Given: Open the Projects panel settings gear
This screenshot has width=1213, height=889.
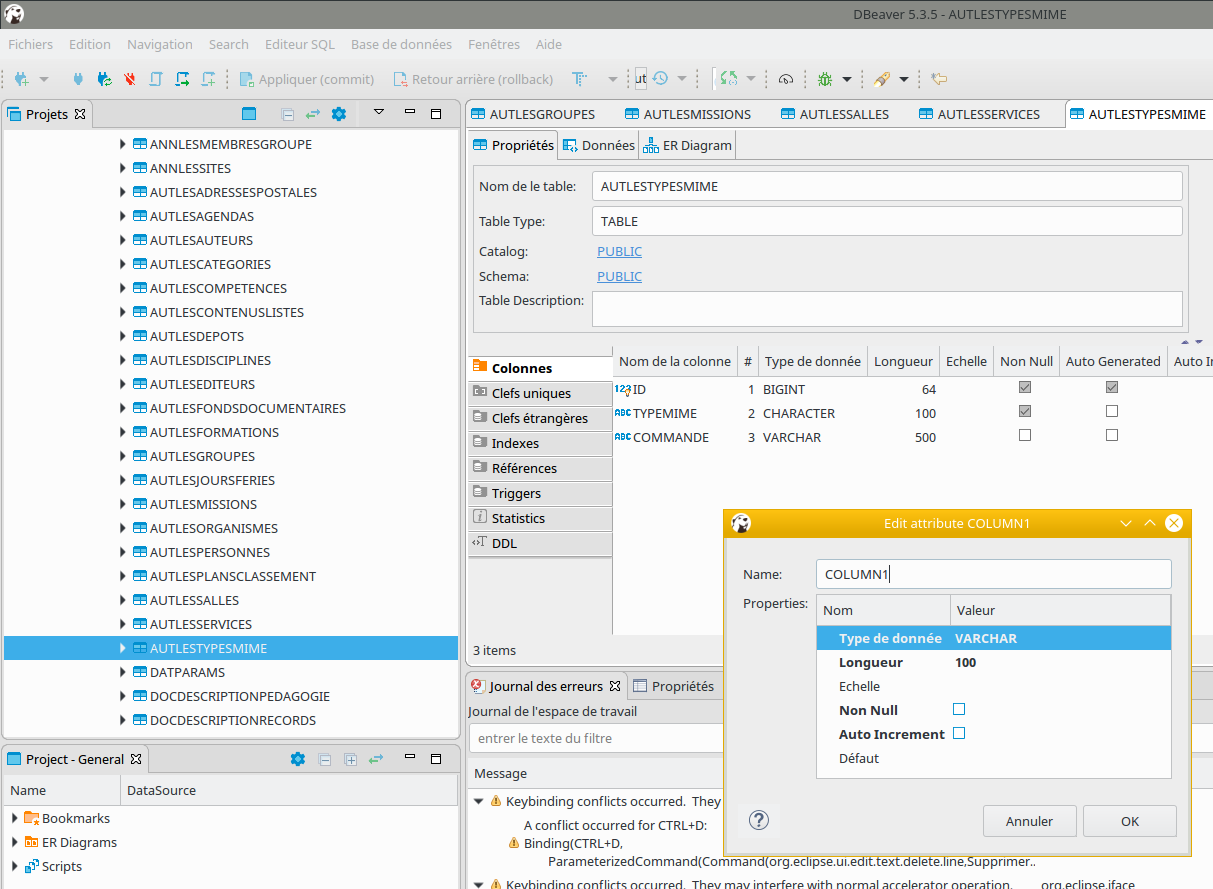Looking at the screenshot, I should click(x=338, y=114).
